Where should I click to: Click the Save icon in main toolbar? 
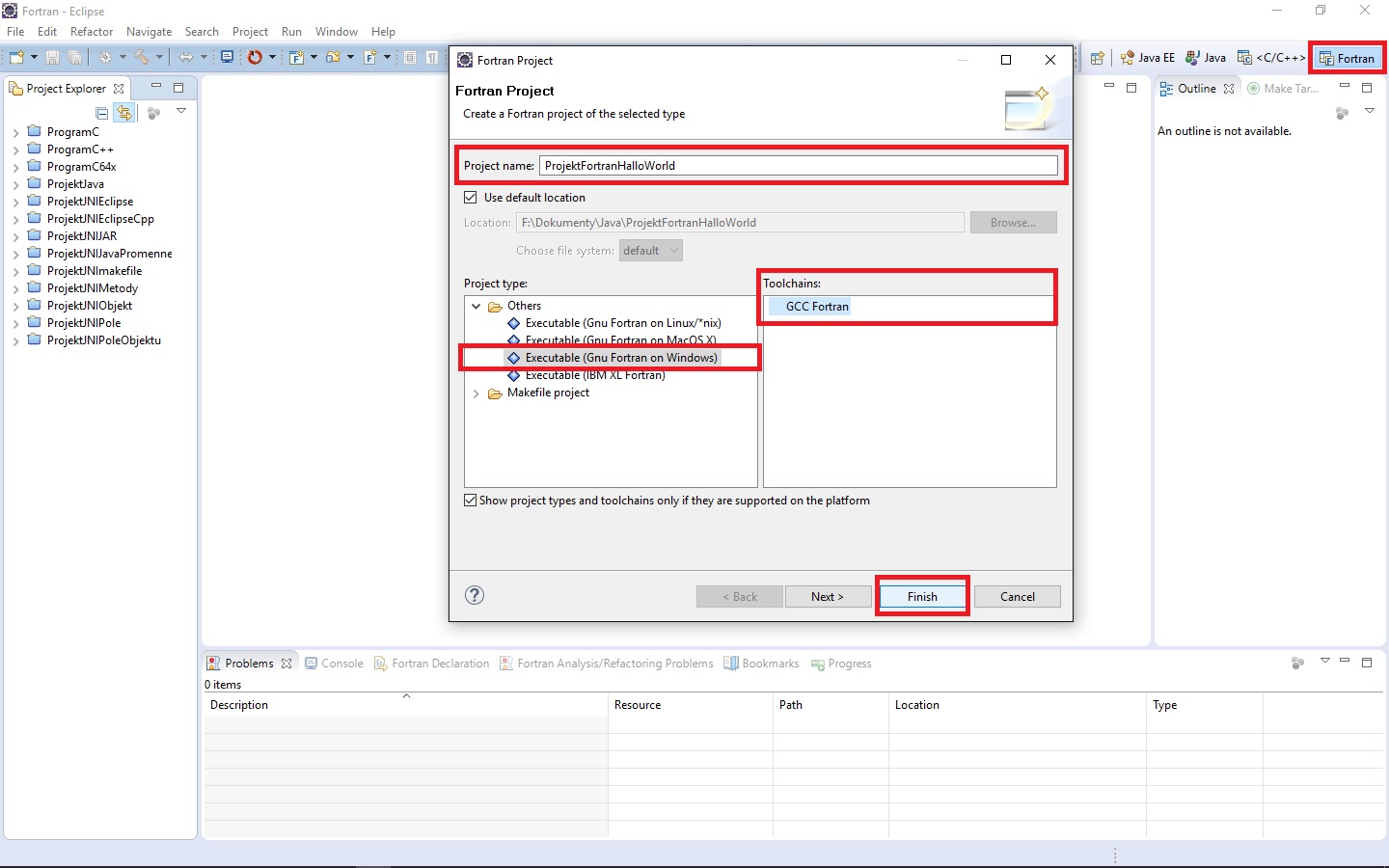[x=53, y=58]
